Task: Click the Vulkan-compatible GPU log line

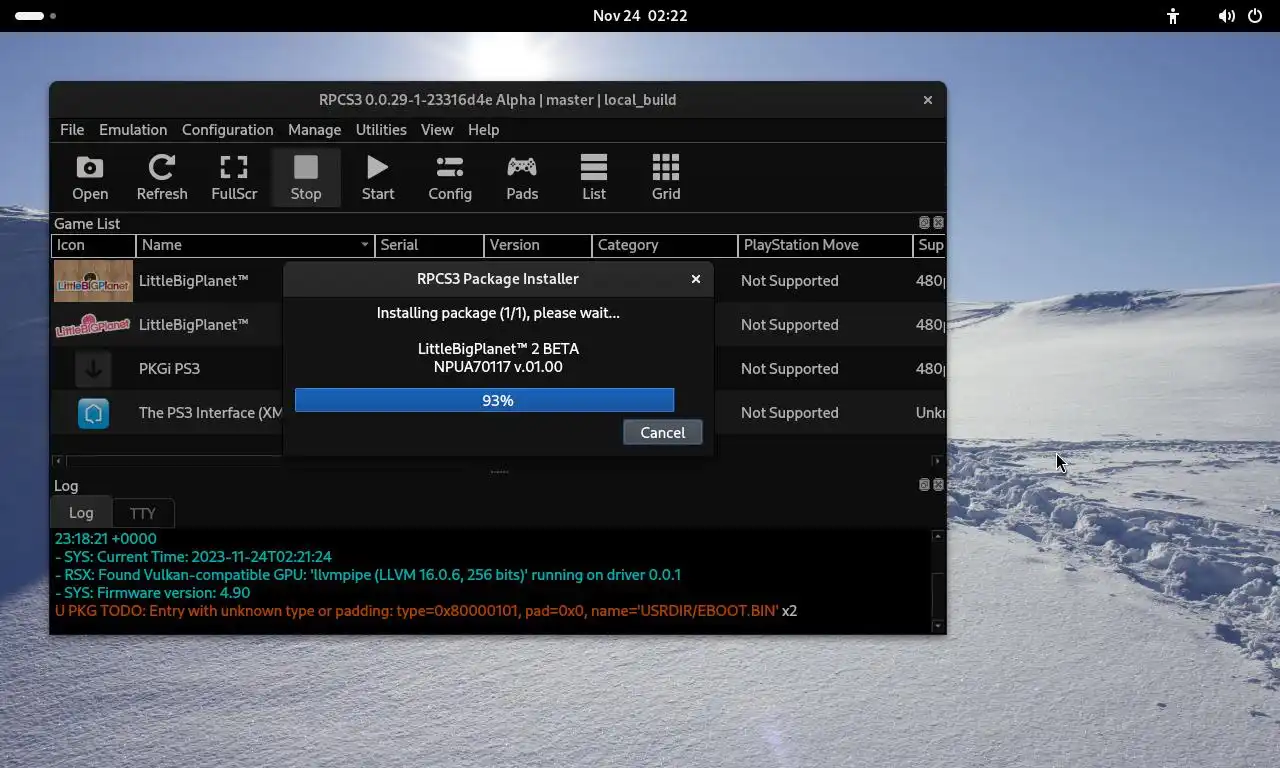Action: click(368, 575)
